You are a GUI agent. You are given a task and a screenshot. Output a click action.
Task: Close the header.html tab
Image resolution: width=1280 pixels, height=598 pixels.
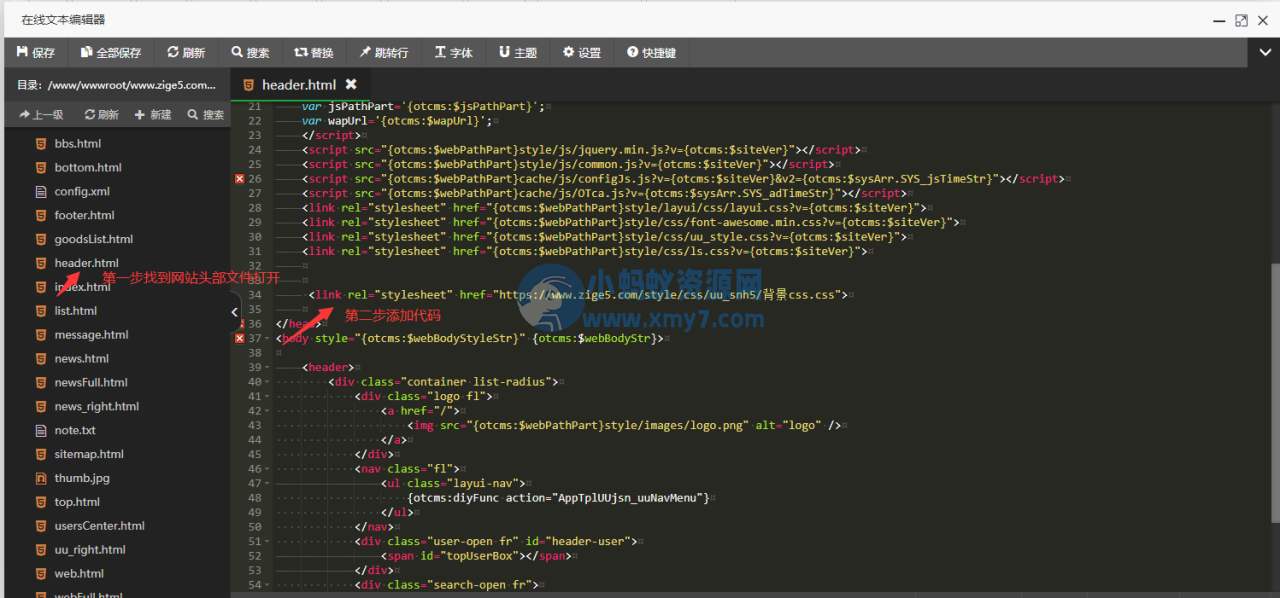(x=351, y=85)
